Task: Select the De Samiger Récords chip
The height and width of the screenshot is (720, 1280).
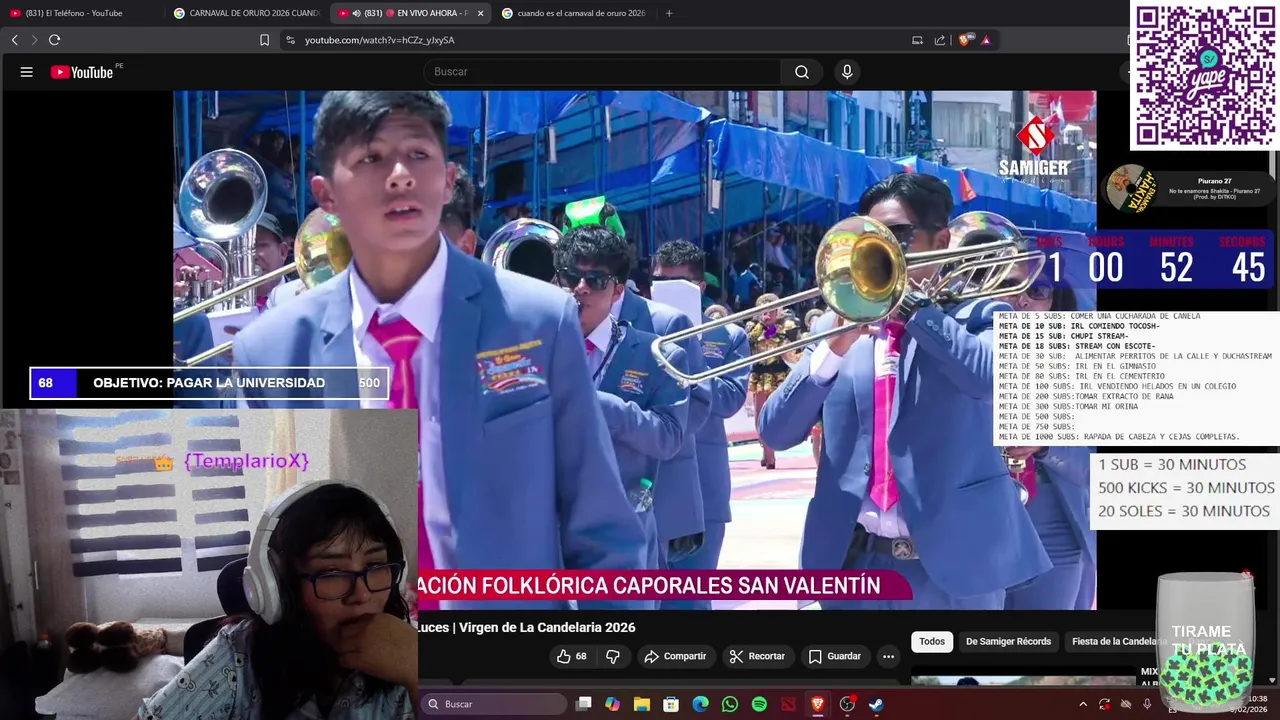Action: tap(1008, 641)
